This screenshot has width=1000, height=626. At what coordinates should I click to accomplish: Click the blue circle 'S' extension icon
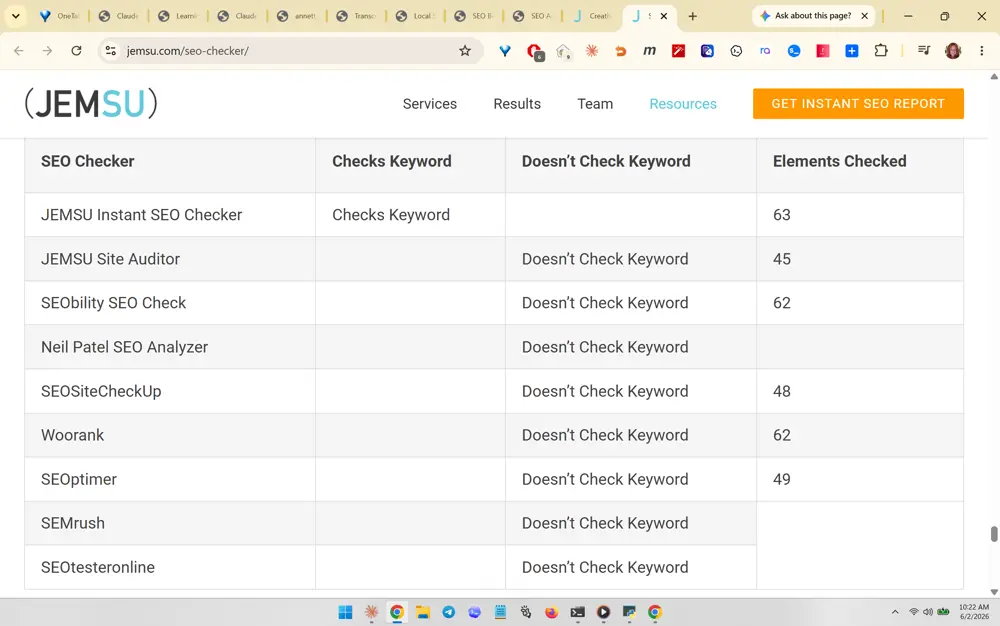click(794, 51)
